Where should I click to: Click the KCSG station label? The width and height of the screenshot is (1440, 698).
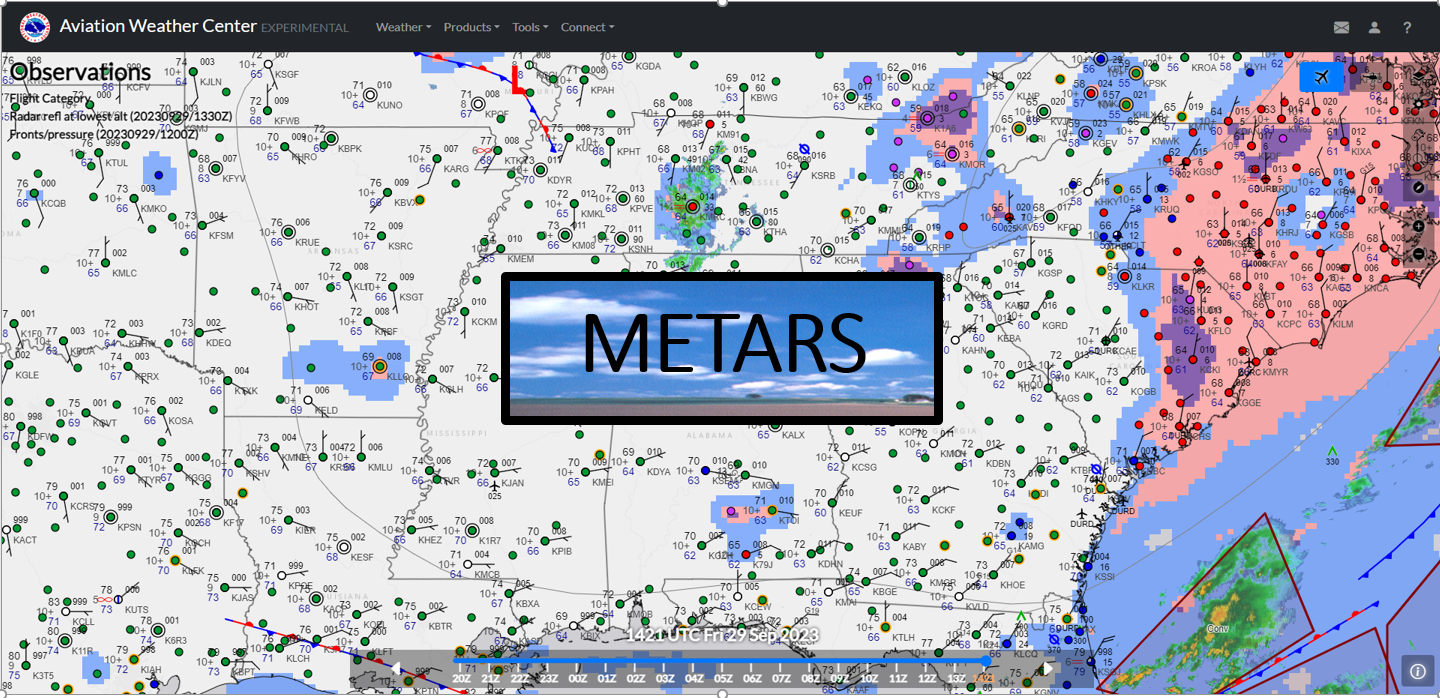point(864,467)
